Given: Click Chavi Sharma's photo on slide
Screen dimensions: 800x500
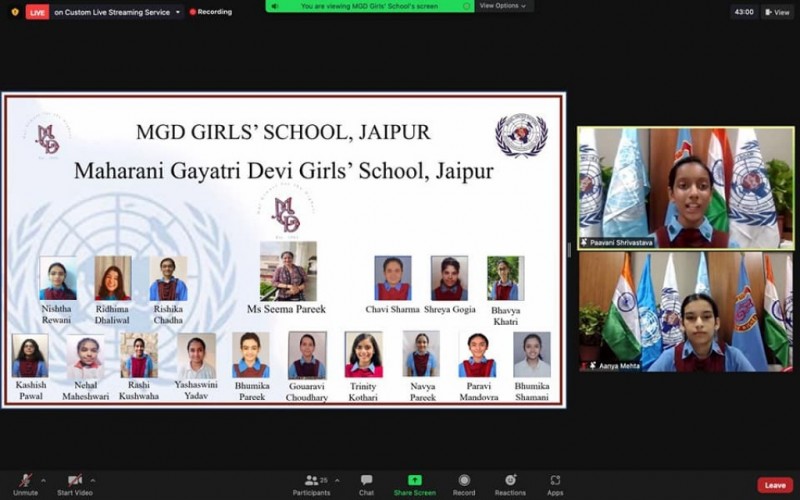Looking at the screenshot, I should [393, 278].
